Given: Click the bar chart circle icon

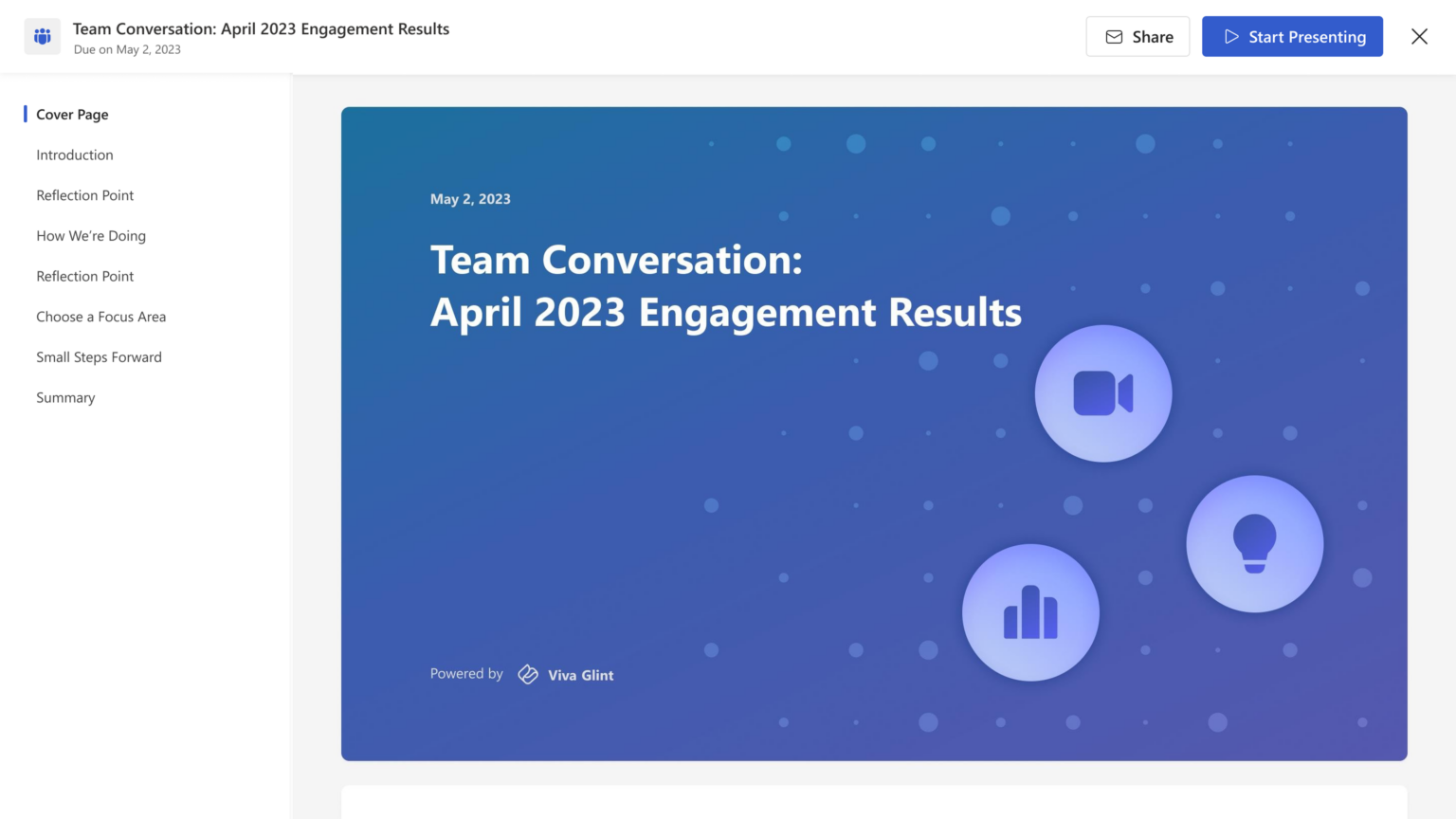Looking at the screenshot, I should pyautogui.click(x=1030, y=612).
